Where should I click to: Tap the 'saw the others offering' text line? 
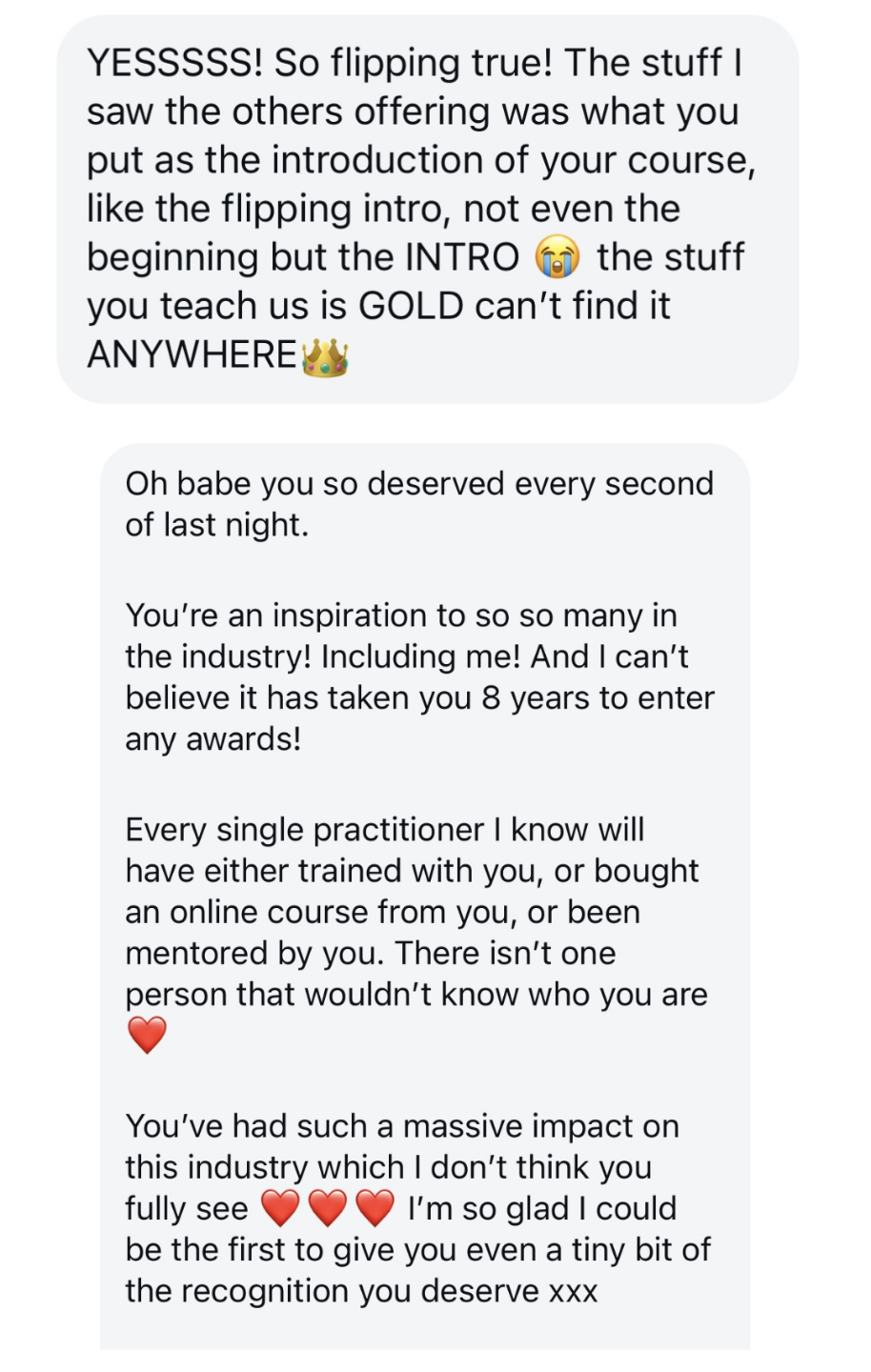[413, 111]
